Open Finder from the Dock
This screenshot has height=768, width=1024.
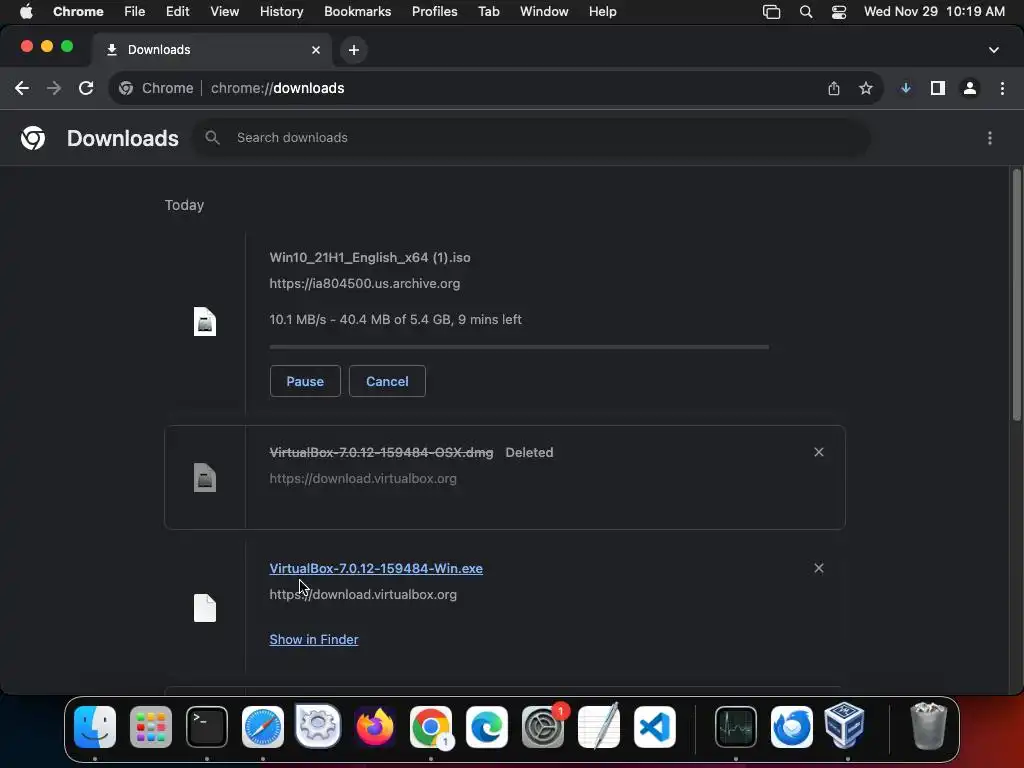tap(95, 727)
